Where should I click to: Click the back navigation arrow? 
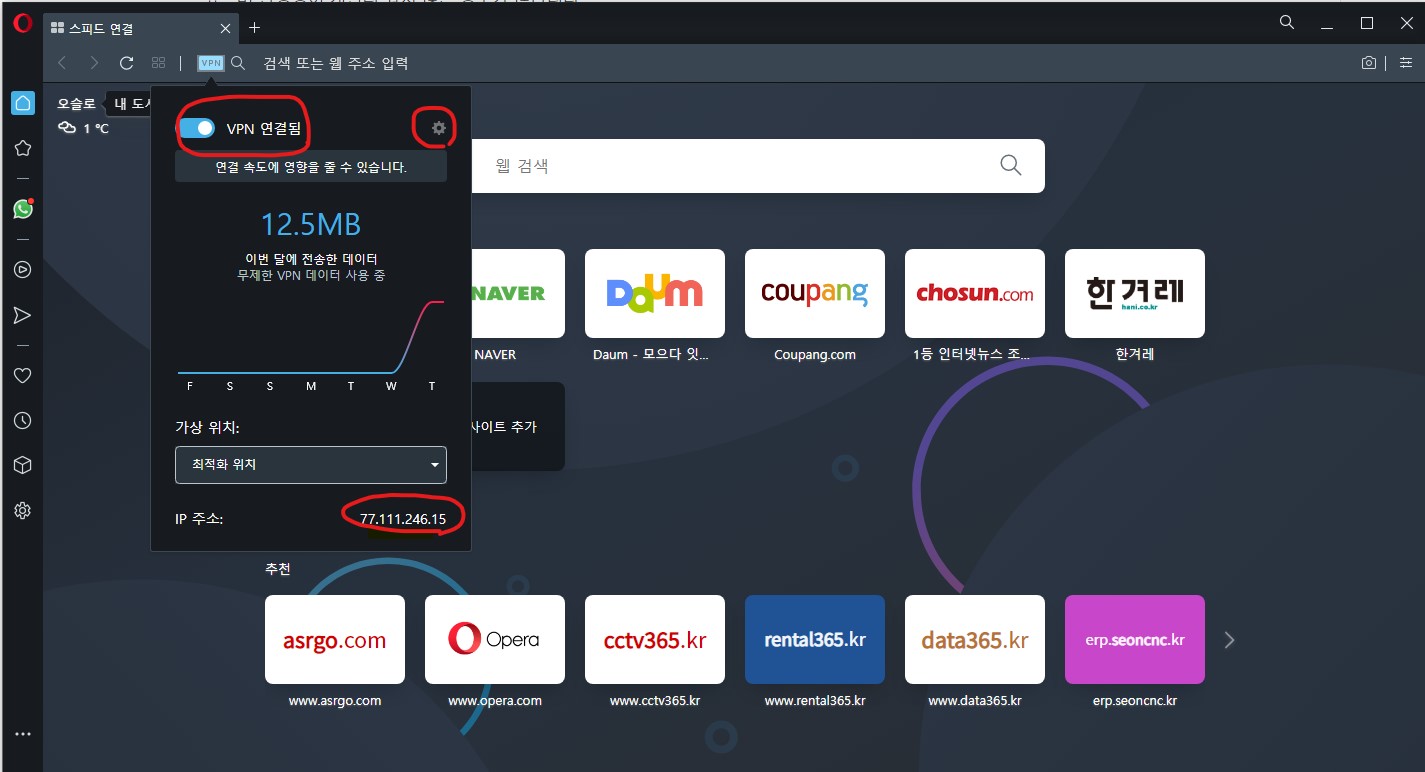pyautogui.click(x=62, y=63)
